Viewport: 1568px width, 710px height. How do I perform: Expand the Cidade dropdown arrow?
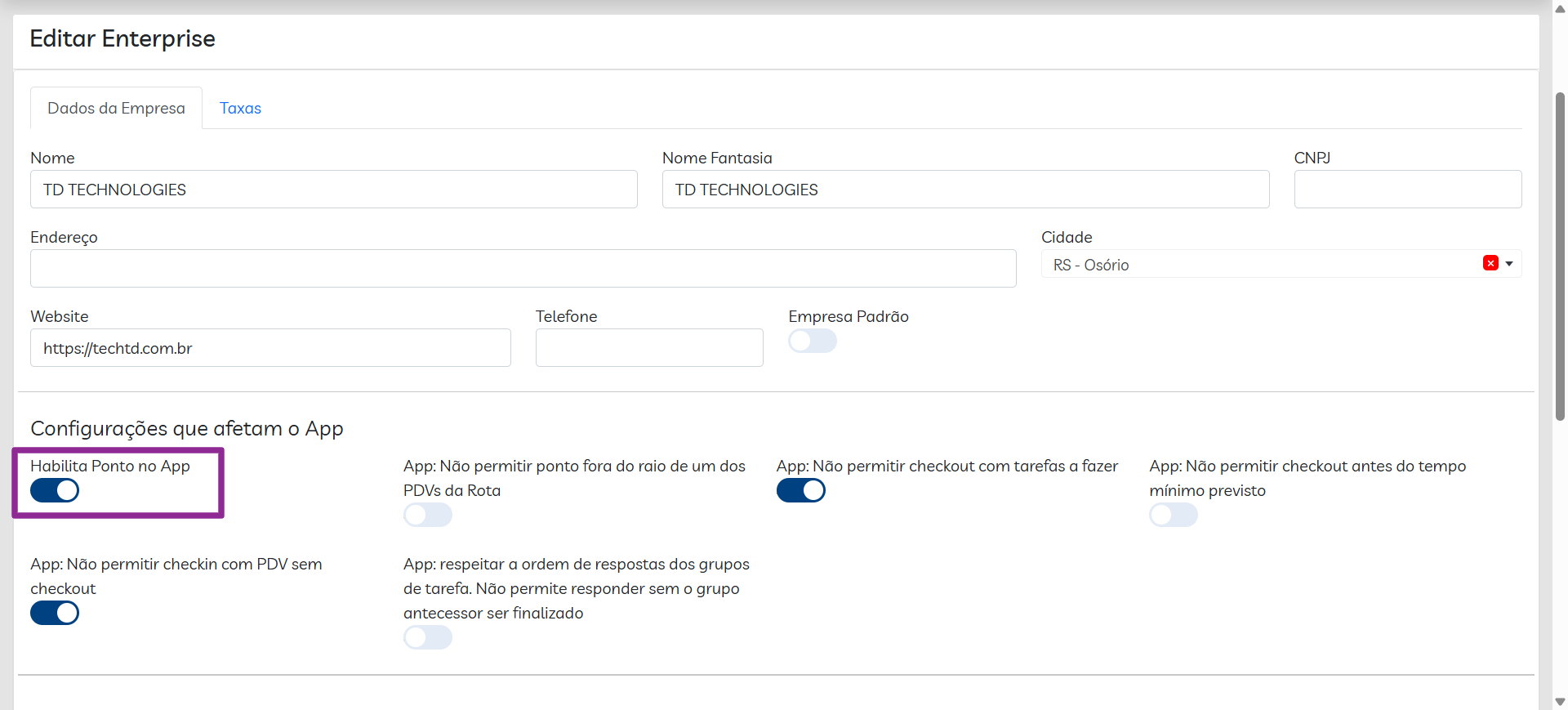(1509, 264)
